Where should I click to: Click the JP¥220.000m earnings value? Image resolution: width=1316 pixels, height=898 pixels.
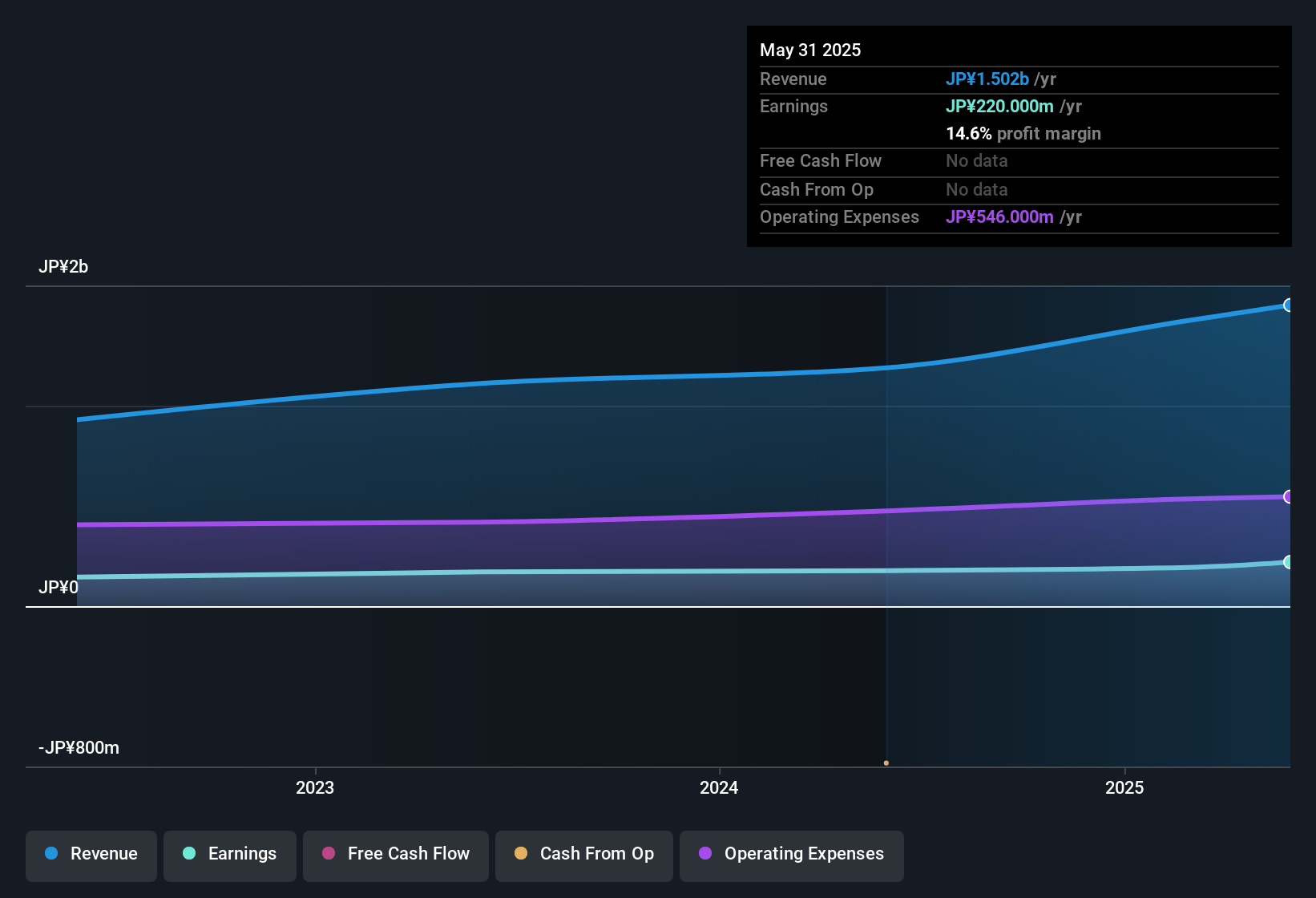tap(999, 106)
